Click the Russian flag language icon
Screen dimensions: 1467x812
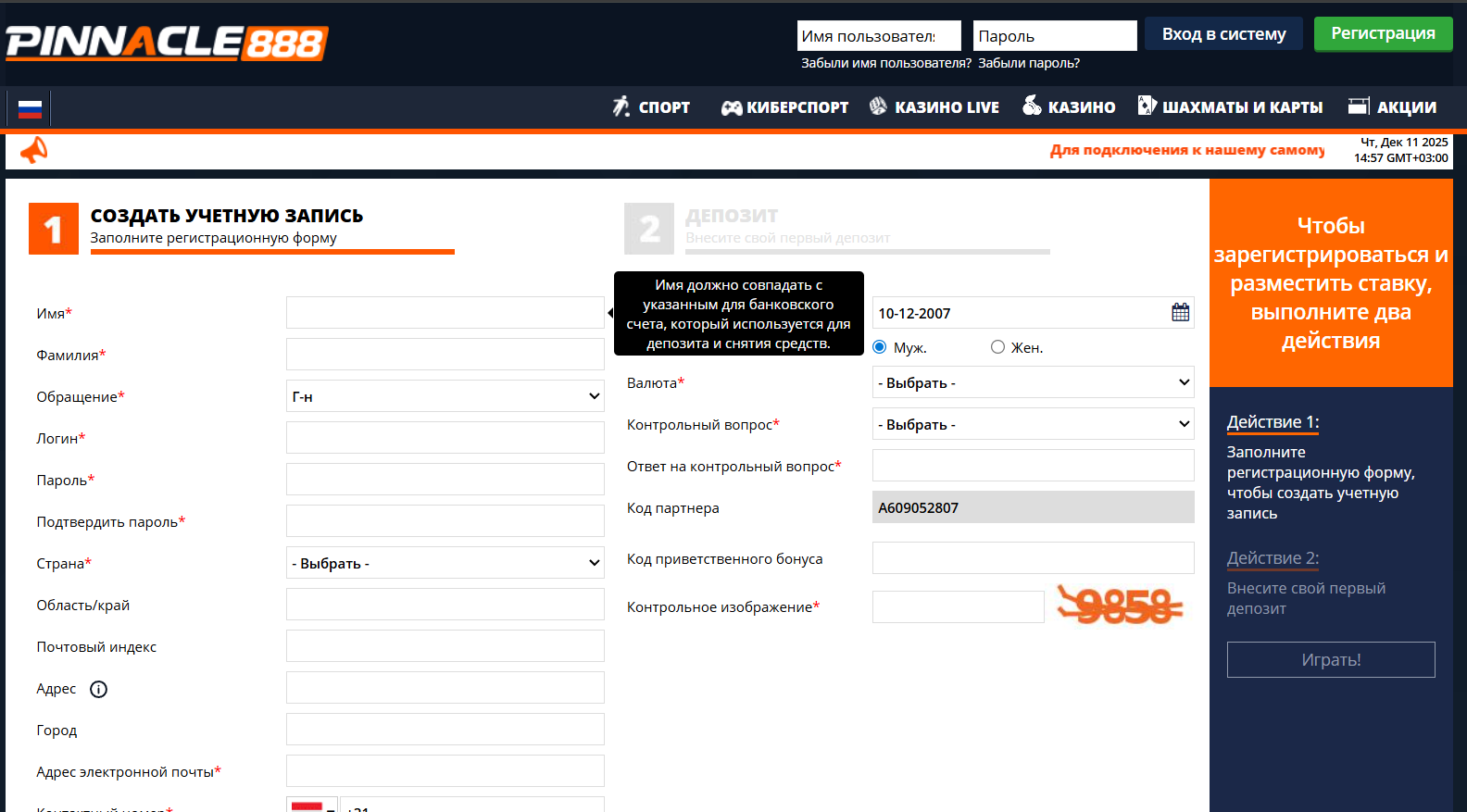[30, 109]
